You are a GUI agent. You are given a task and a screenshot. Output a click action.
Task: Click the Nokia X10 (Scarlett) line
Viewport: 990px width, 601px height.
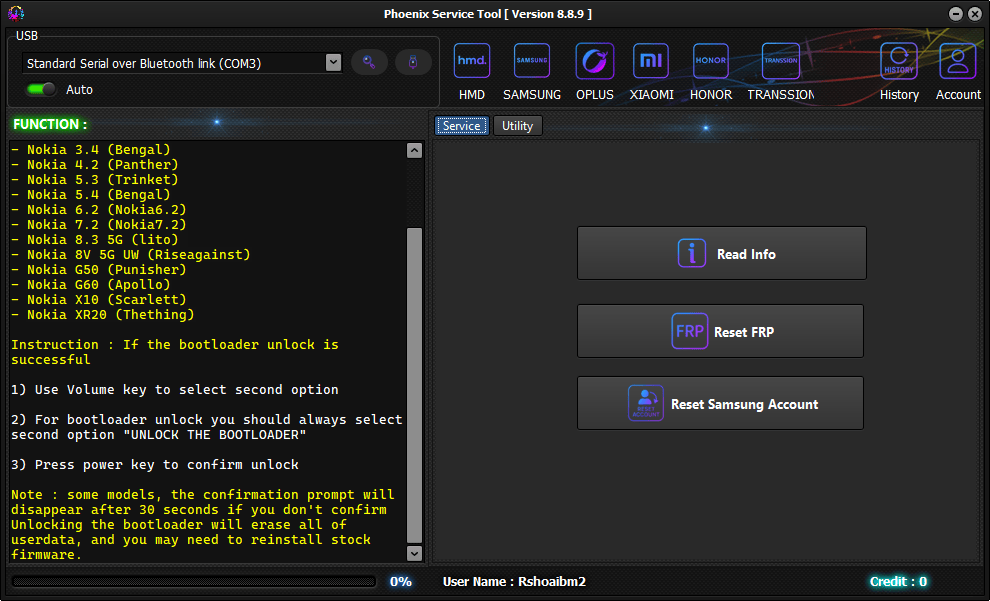tap(98, 300)
